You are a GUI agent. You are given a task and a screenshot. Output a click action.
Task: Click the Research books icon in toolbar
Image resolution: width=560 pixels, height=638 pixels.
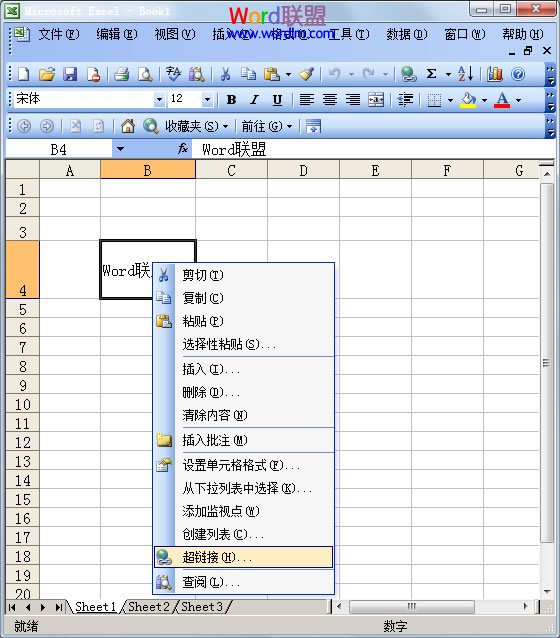[197, 74]
